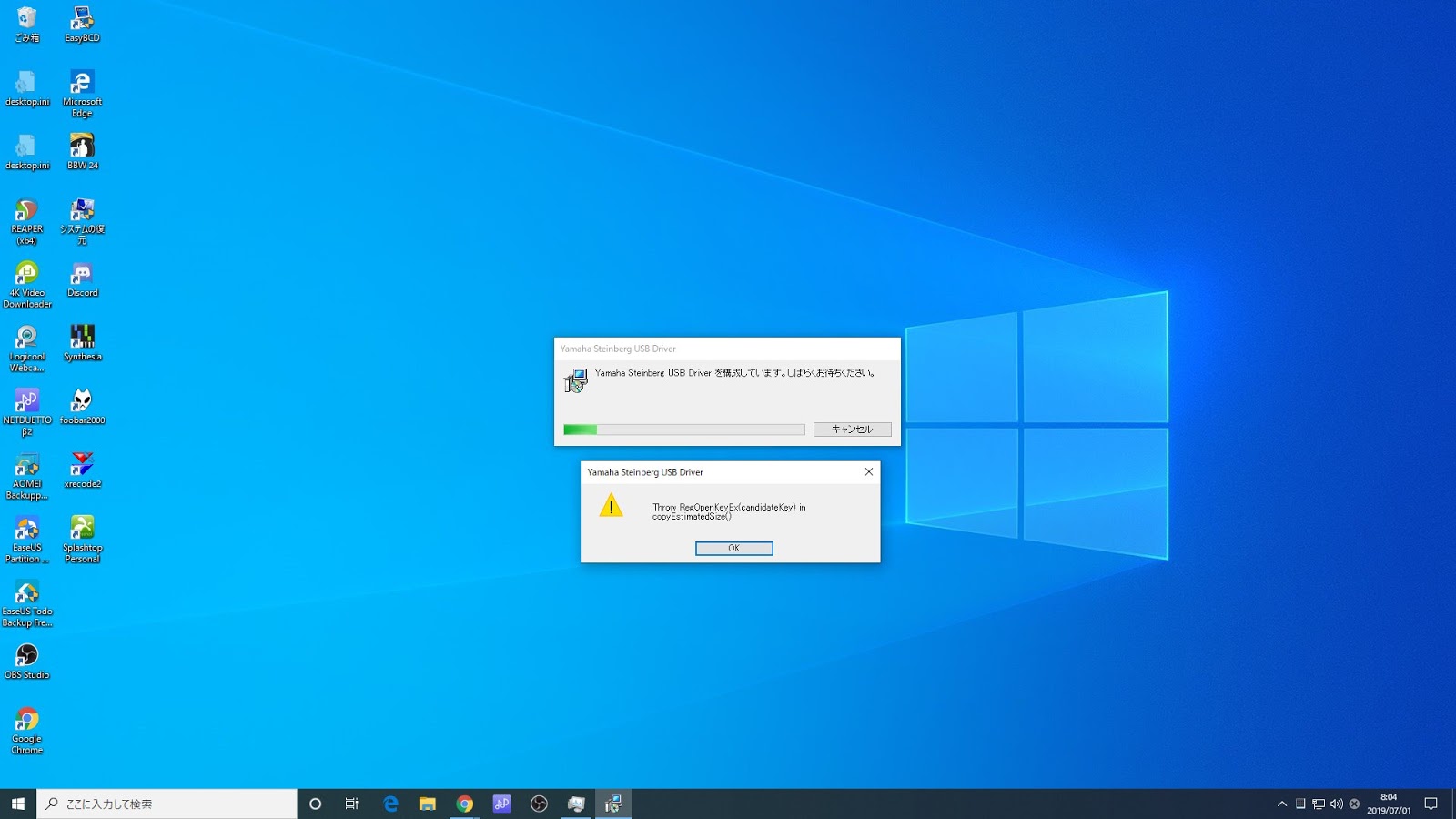Open network status in system tray
This screenshot has width=1456, height=819.
click(1319, 804)
